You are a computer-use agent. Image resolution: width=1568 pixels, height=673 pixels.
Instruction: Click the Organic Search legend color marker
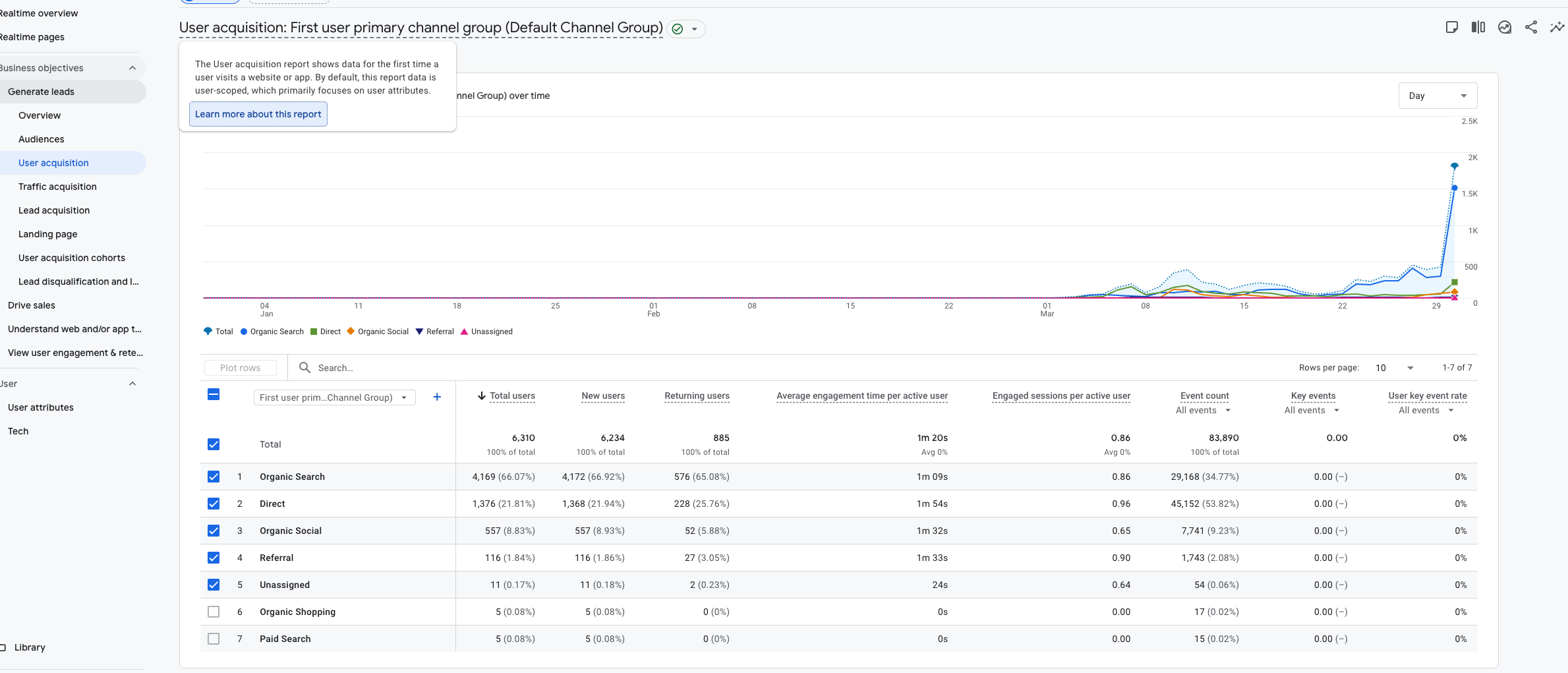tap(244, 332)
